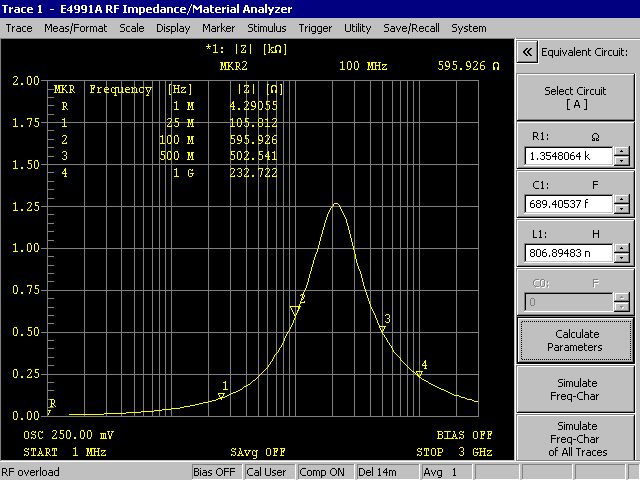Collapse the Equivalent Circuit side panel
The width and height of the screenshot is (640, 480).
pos(527,51)
